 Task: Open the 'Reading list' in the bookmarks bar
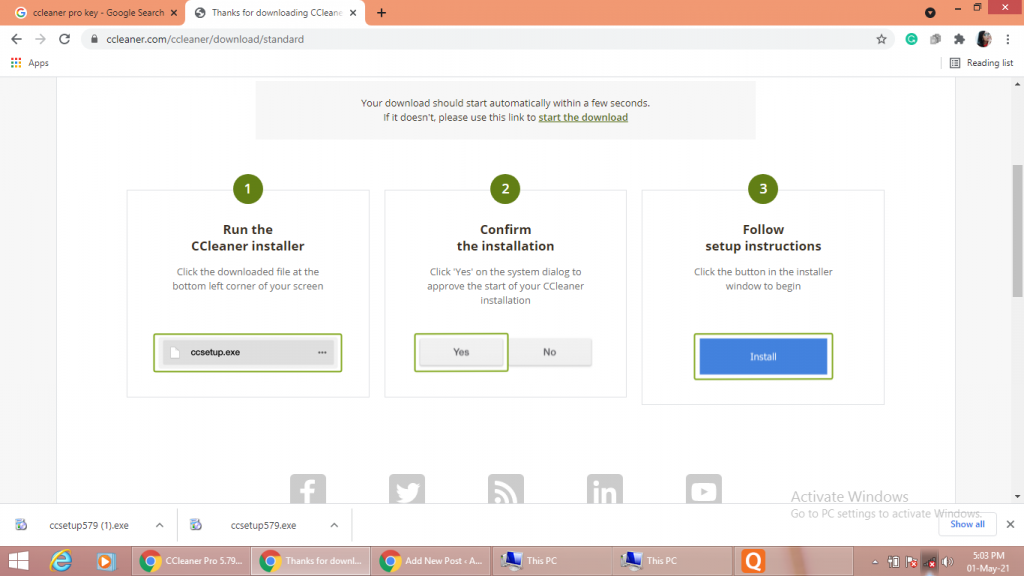(x=982, y=62)
